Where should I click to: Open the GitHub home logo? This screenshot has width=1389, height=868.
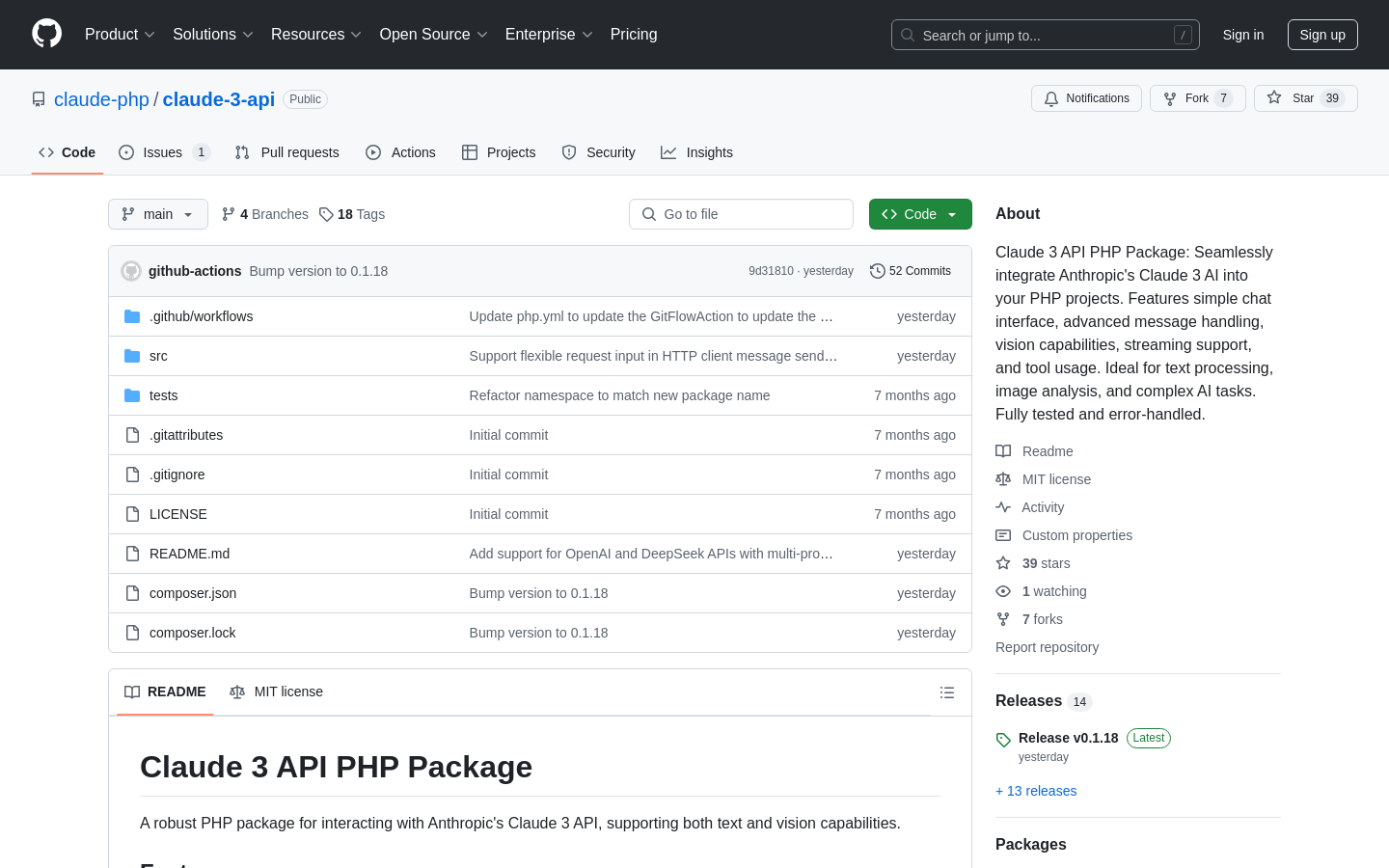[46, 34]
